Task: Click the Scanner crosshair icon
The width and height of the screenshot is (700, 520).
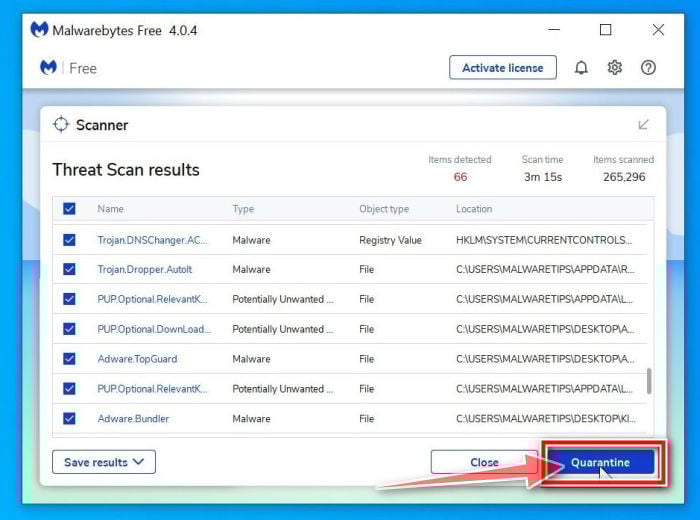Action: [61, 125]
